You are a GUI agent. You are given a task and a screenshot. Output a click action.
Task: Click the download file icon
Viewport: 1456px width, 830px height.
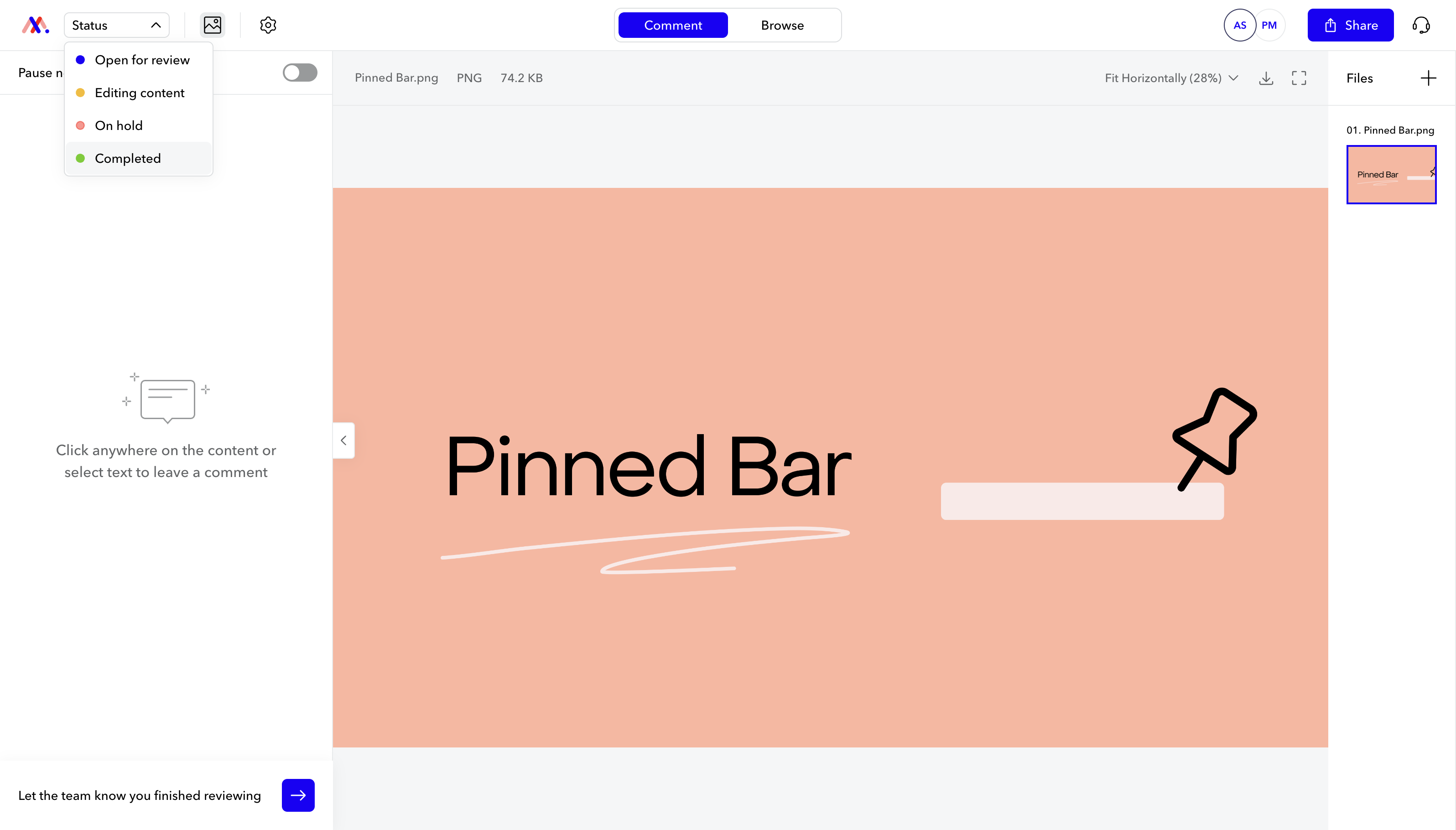[x=1267, y=78]
